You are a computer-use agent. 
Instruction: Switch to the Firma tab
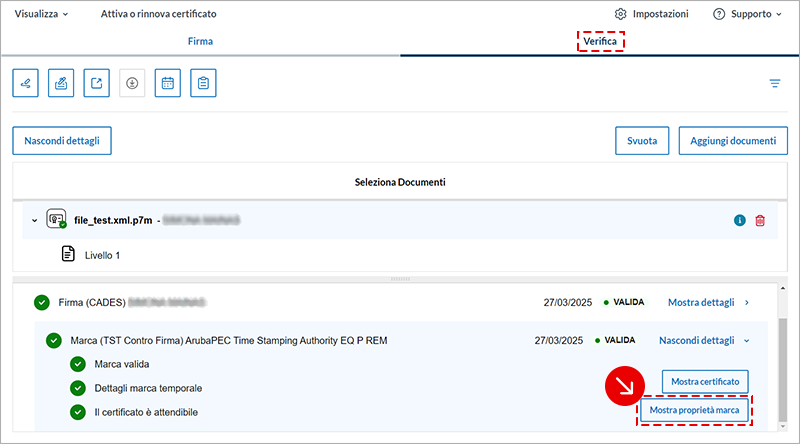(x=200, y=42)
